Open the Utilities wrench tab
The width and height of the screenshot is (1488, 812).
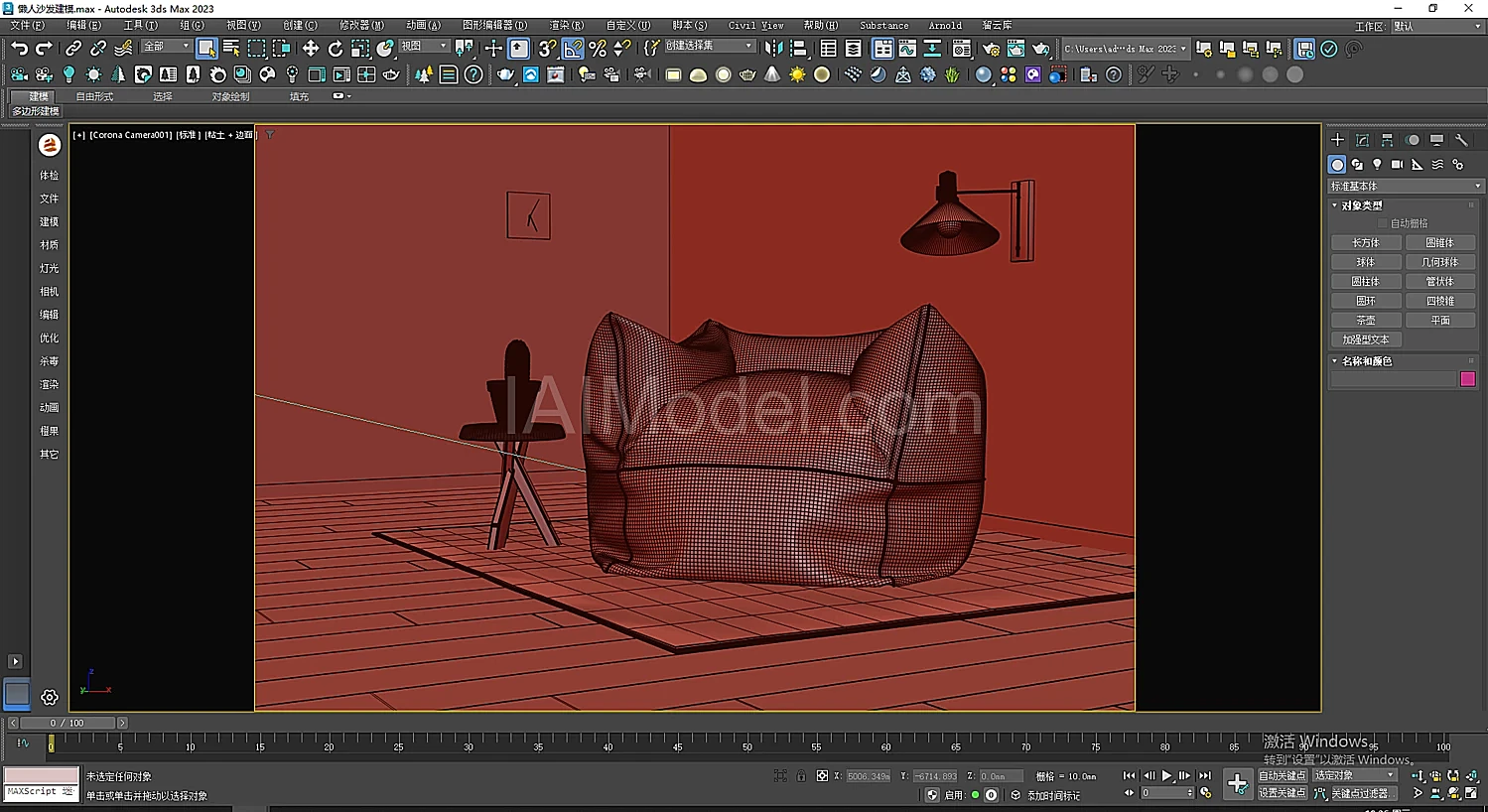pos(1461,140)
